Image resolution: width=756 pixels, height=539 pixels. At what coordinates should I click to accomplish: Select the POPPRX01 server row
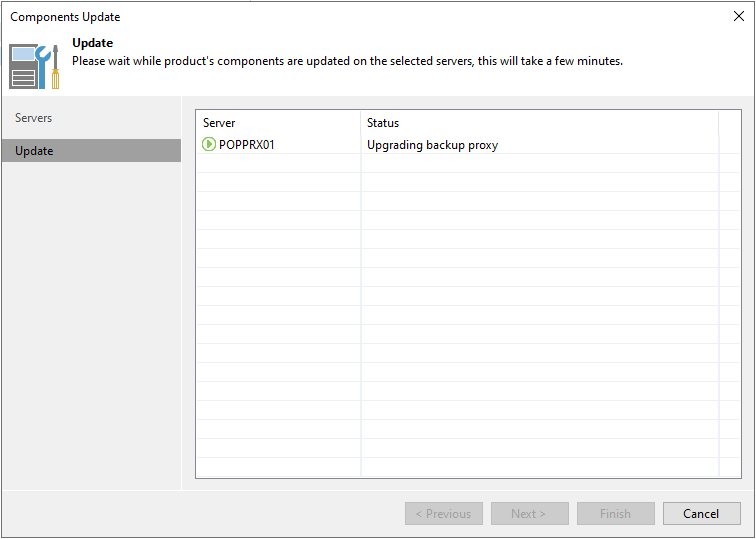[468, 144]
